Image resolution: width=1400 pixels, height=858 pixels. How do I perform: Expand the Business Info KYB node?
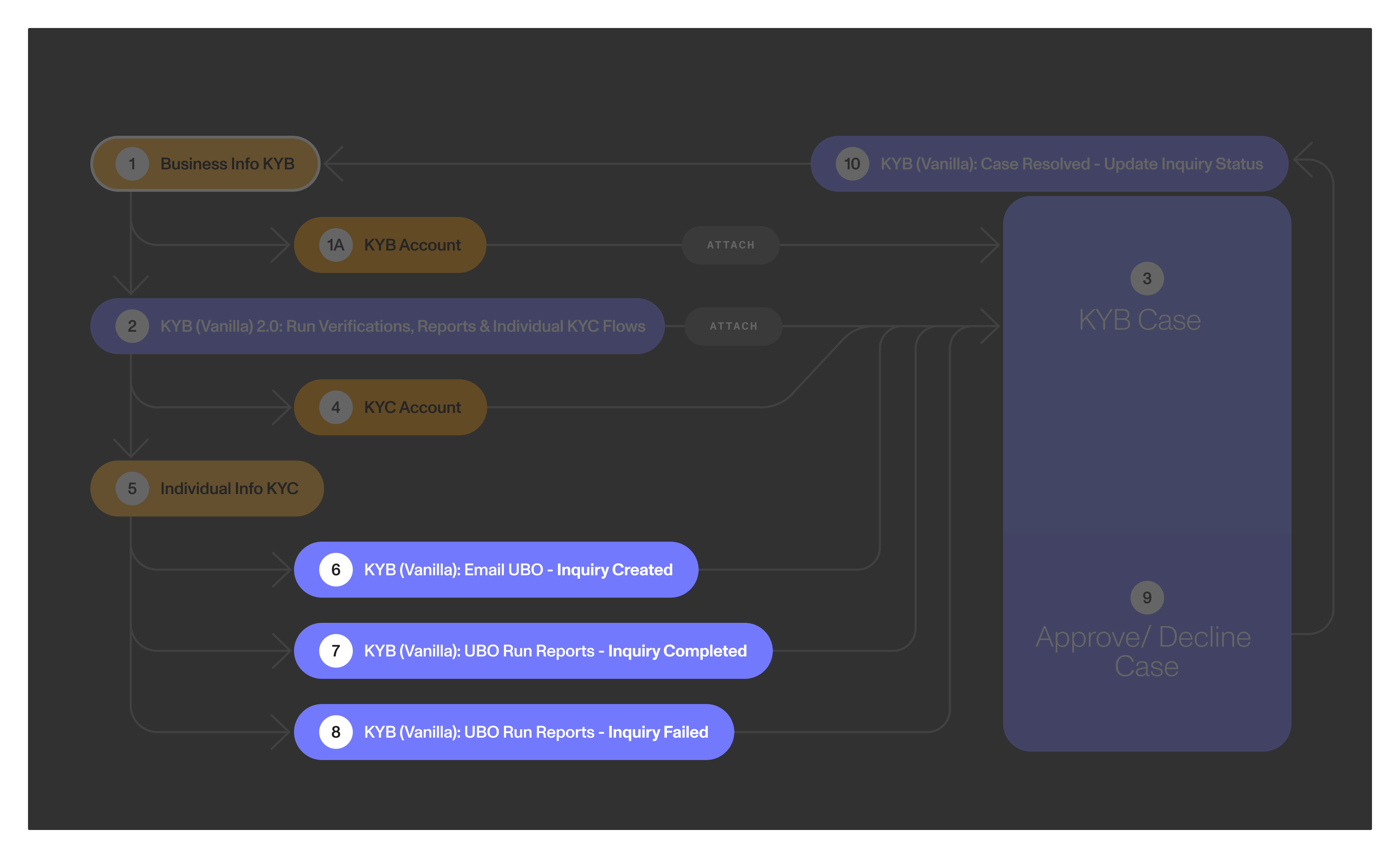[x=227, y=163]
